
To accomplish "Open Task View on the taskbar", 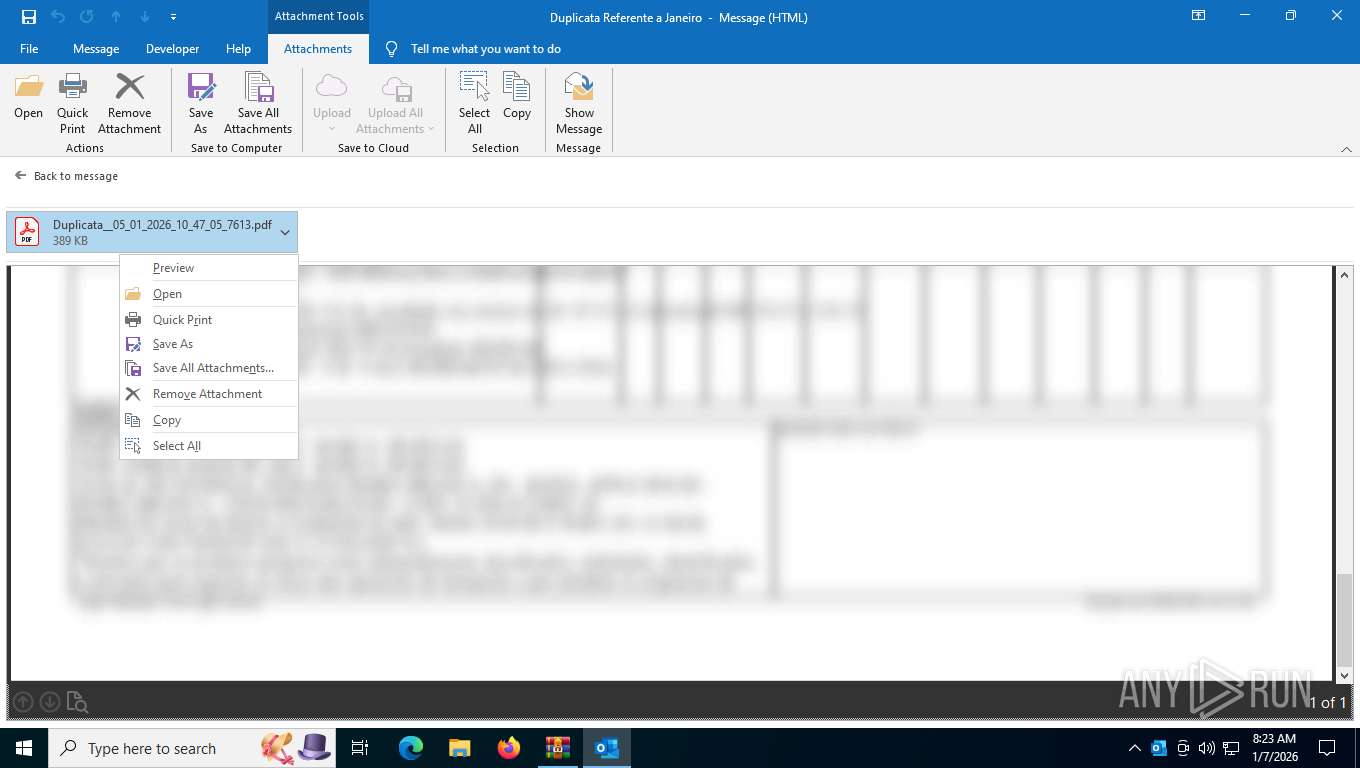I will pos(361,748).
